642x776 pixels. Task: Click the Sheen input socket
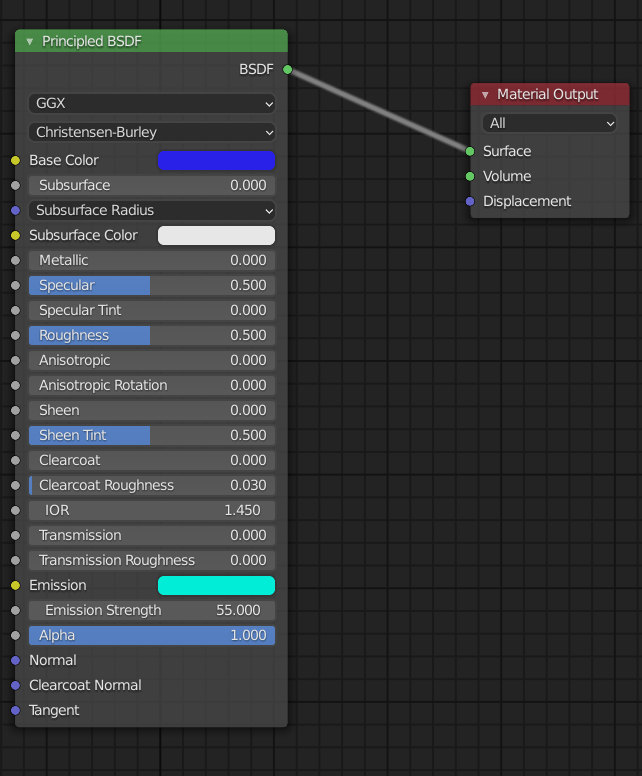pos(15,410)
